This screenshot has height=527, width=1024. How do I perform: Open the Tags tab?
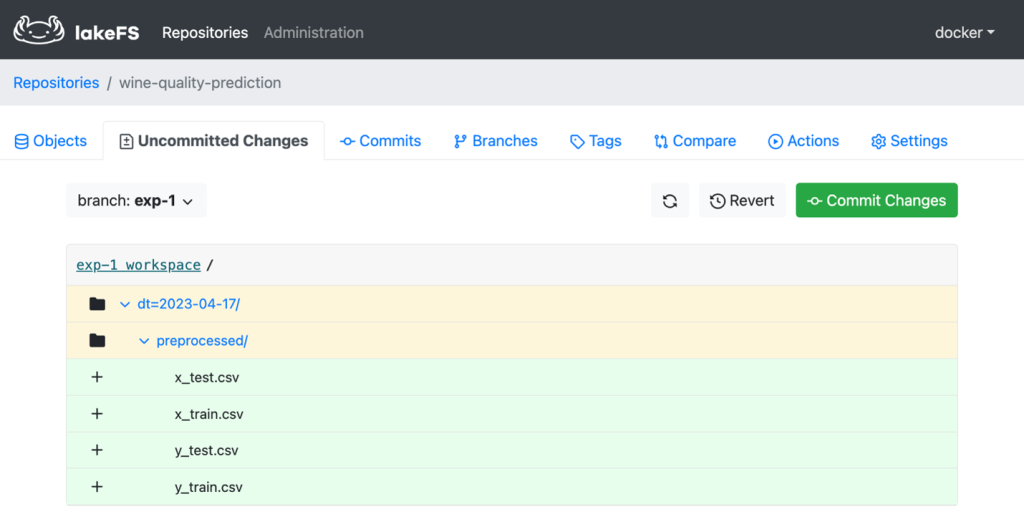(596, 141)
